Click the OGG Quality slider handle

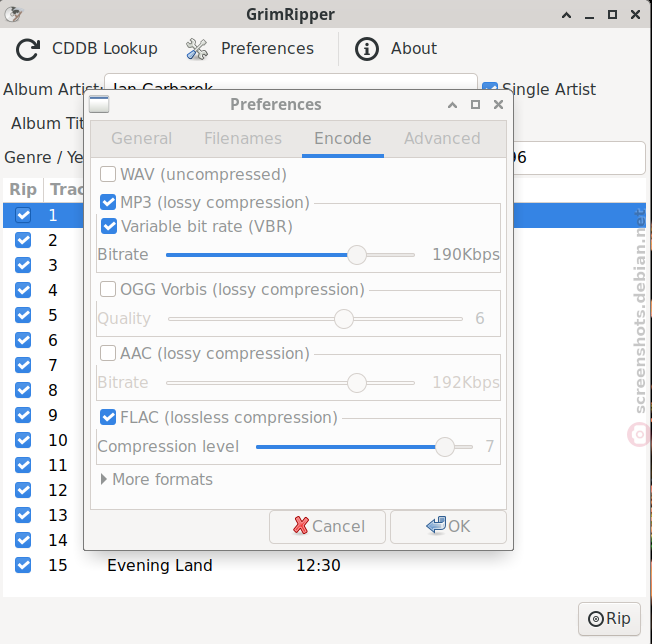point(344,319)
